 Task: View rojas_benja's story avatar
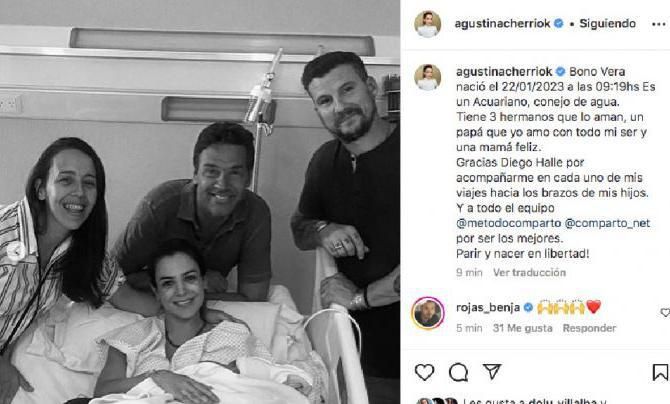(428, 313)
